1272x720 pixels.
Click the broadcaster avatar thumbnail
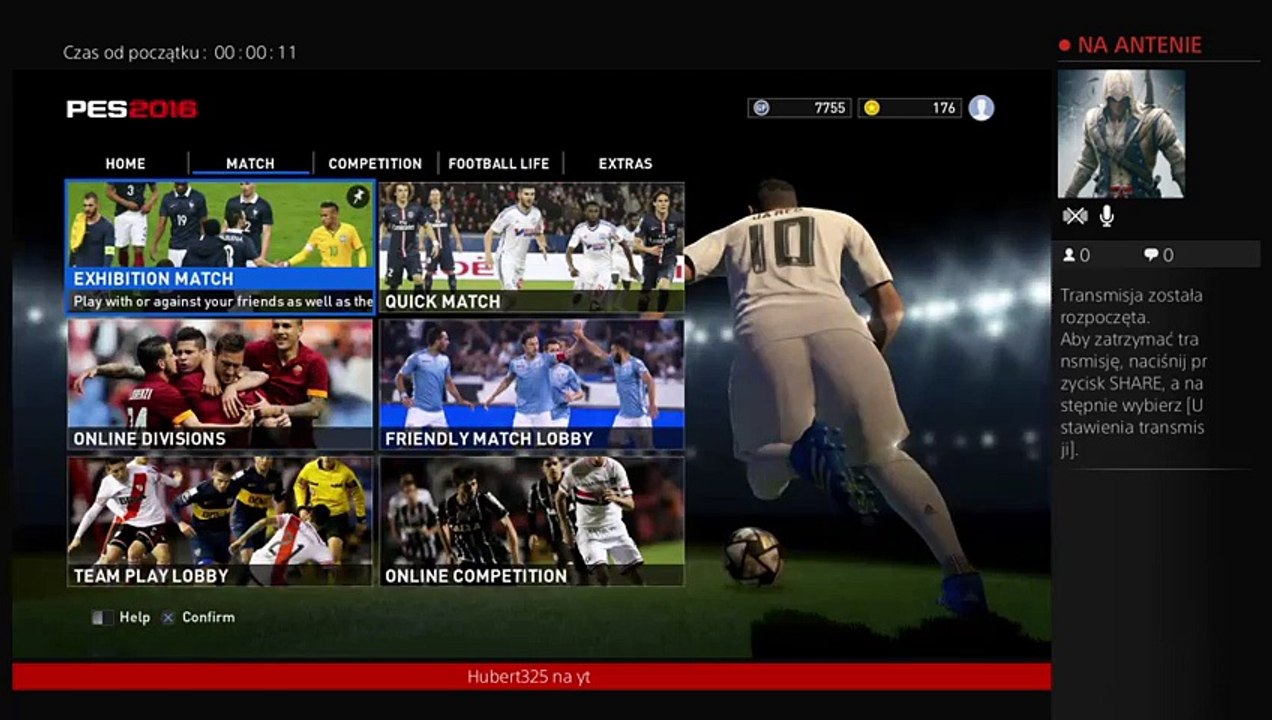1121,133
